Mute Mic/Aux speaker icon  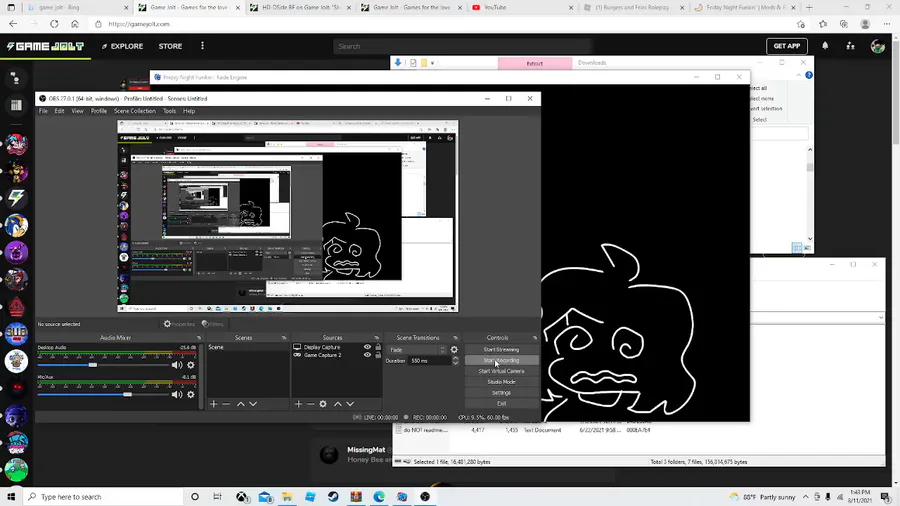click(x=177, y=395)
